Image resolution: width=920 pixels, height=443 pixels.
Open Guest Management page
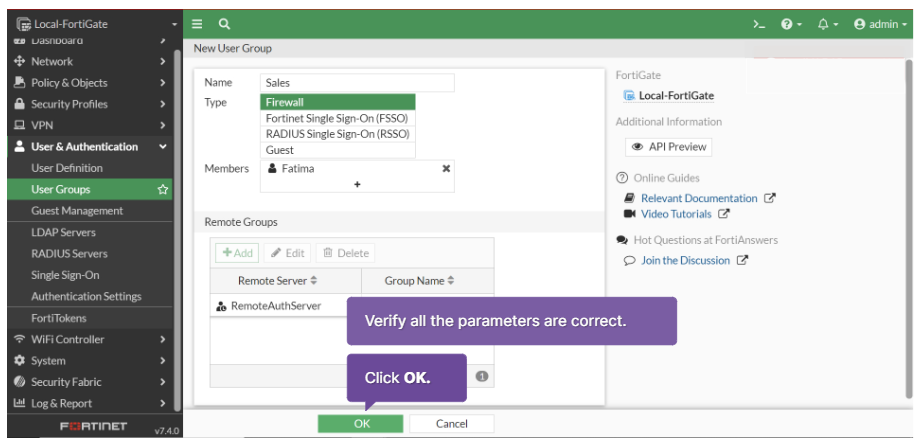pos(89,211)
